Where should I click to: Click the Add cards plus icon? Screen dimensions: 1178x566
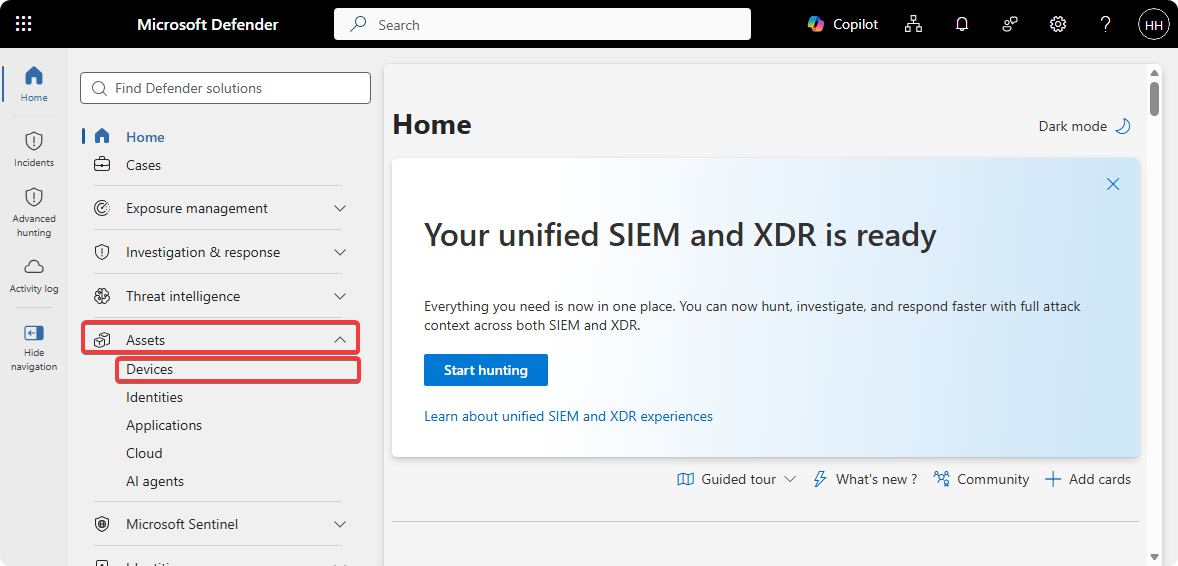(1053, 479)
